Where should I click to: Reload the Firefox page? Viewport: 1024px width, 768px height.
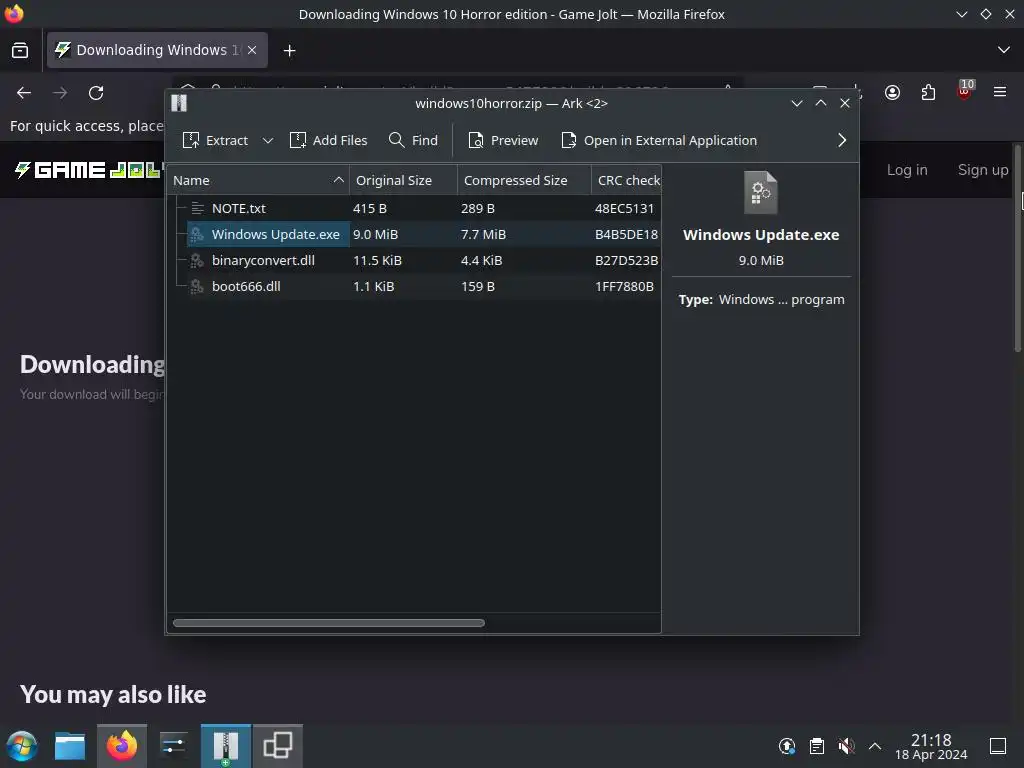(96, 93)
